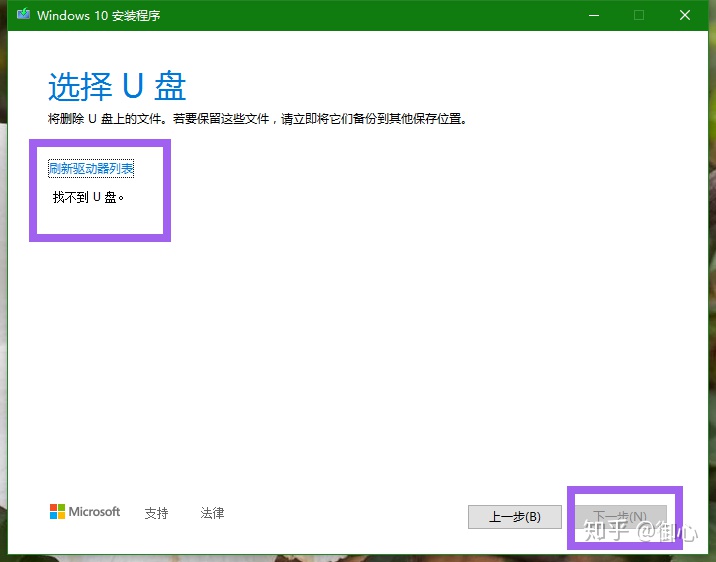Click the 将删除 U 盘上的文件 warning text
The image size is (716, 562).
tap(258, 119)
